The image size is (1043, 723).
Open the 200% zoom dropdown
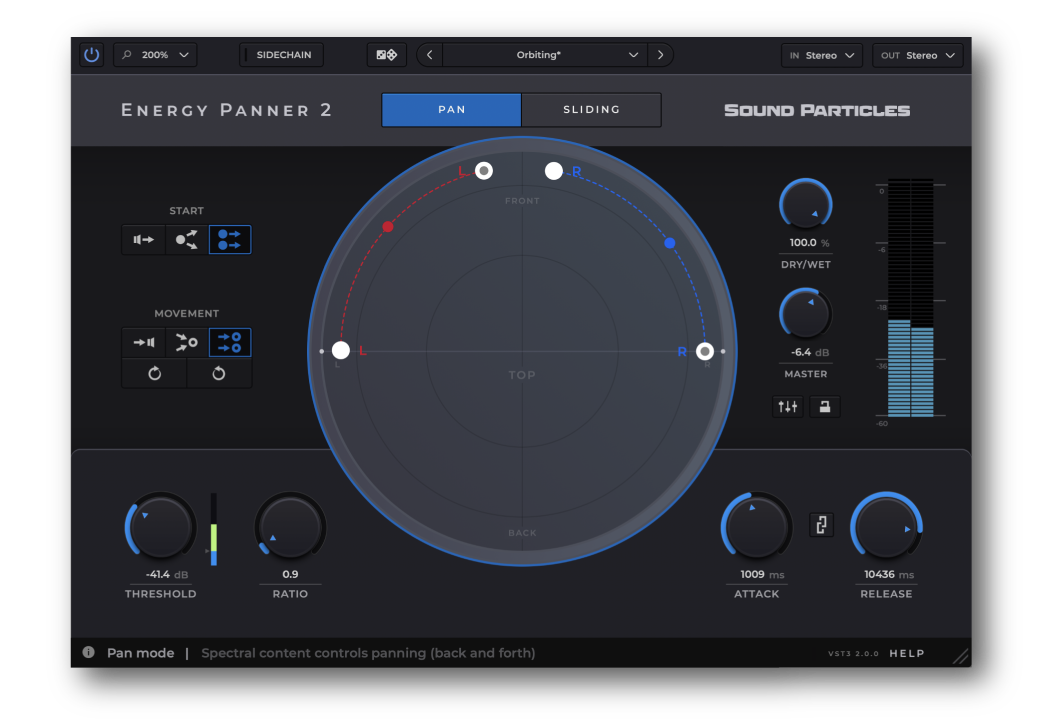tap(156, 55)
